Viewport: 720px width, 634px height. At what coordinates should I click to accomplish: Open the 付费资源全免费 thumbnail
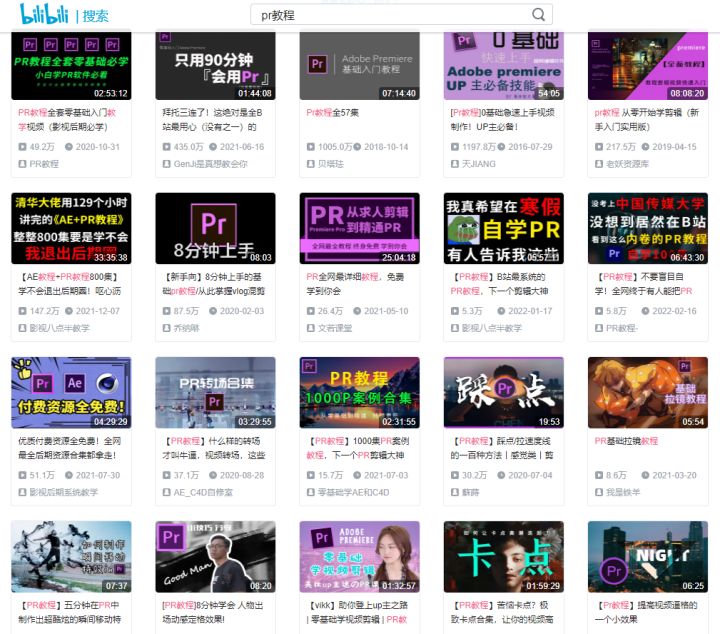pos(71,393)
